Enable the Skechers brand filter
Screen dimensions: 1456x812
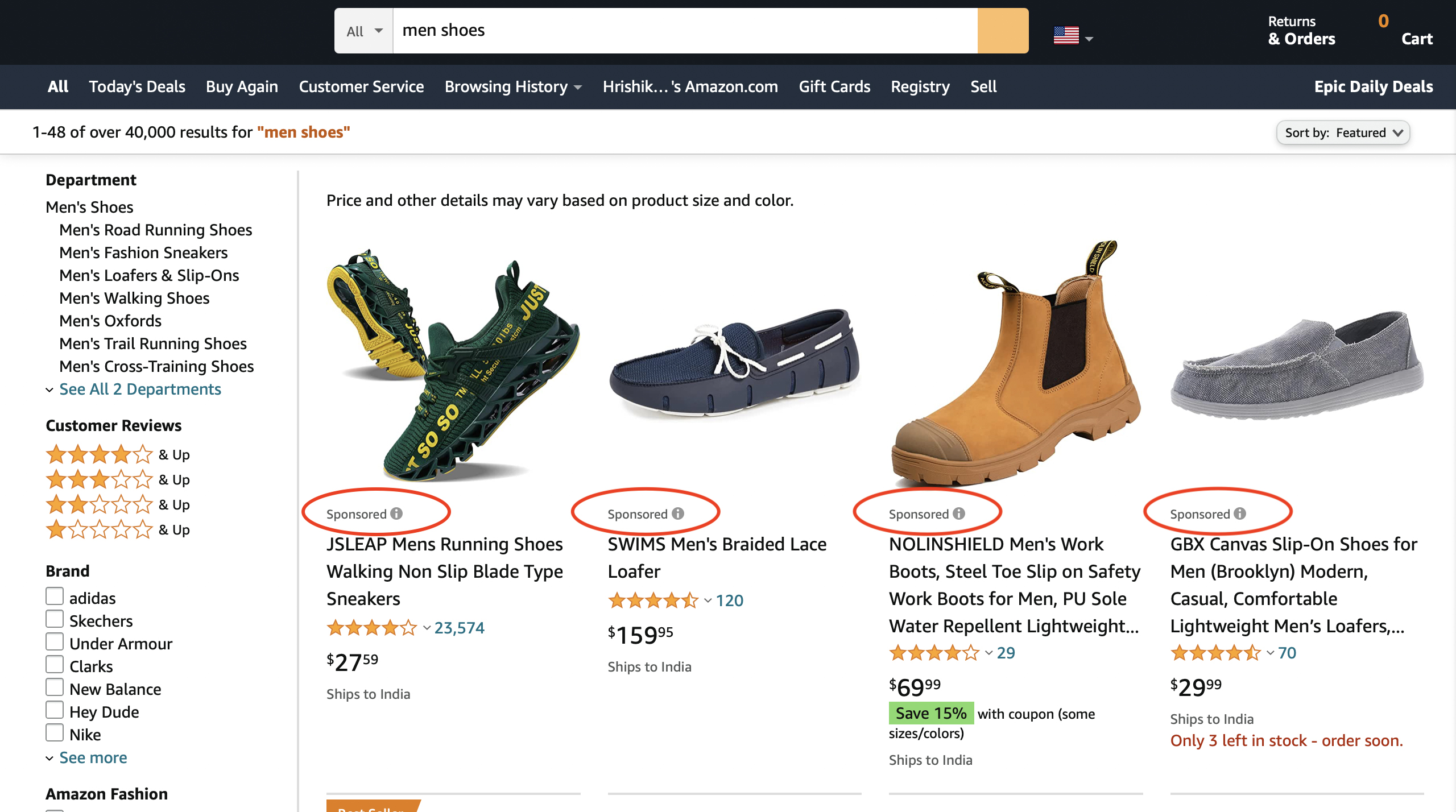click(x=55, y=619)
